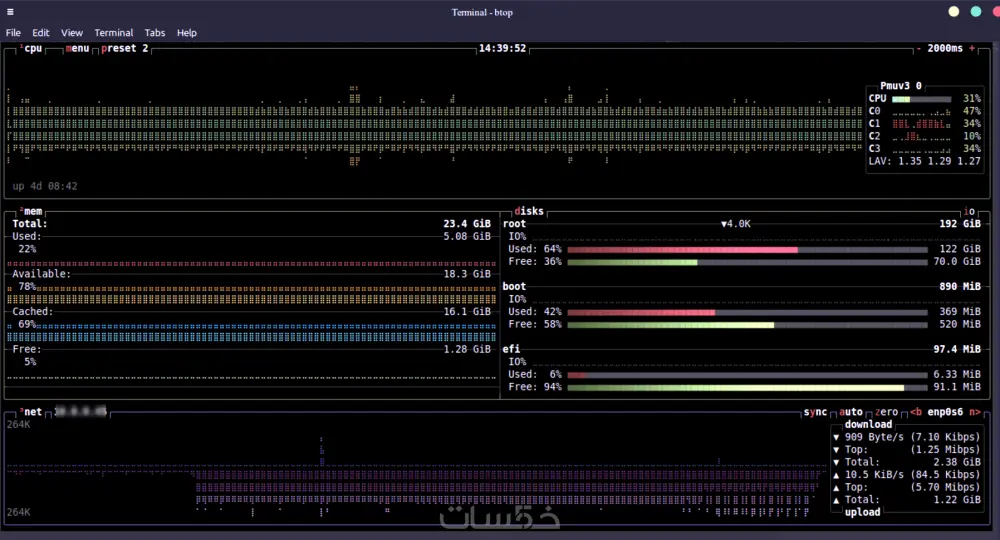Screen dimensions: 1000x540
Task: Click the boot disk Used 42% bar
Action: [x=747, y=312]
